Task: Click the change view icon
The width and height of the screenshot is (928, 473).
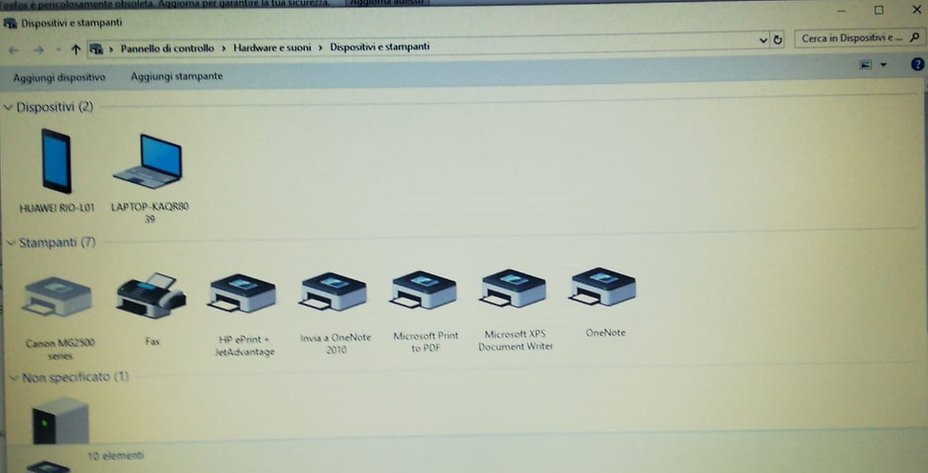Action: tap(866, 64)
